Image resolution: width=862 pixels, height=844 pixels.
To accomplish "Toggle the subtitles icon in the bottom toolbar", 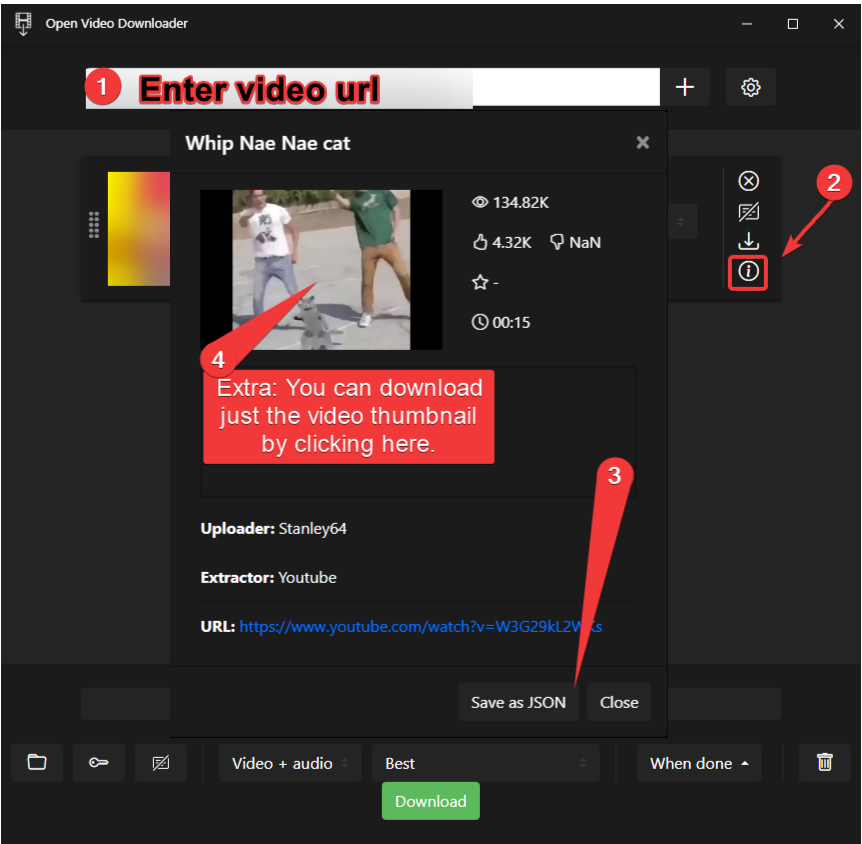I will (161, 763).
